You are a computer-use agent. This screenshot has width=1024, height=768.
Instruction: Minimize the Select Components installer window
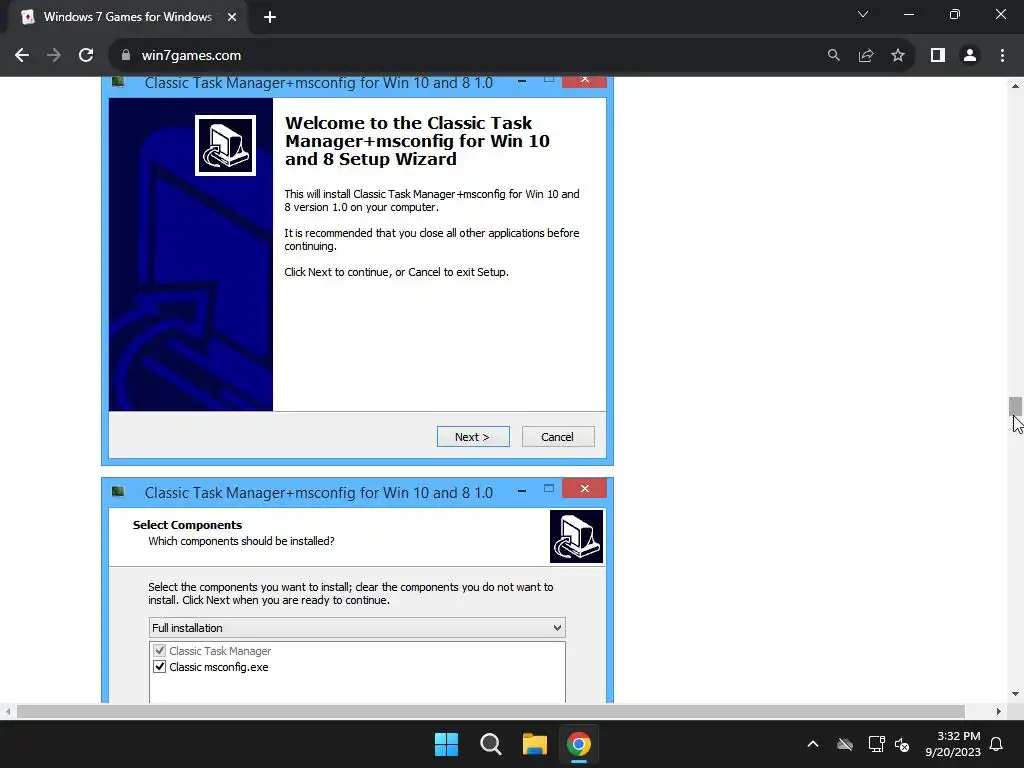click(x=522, y=490)
